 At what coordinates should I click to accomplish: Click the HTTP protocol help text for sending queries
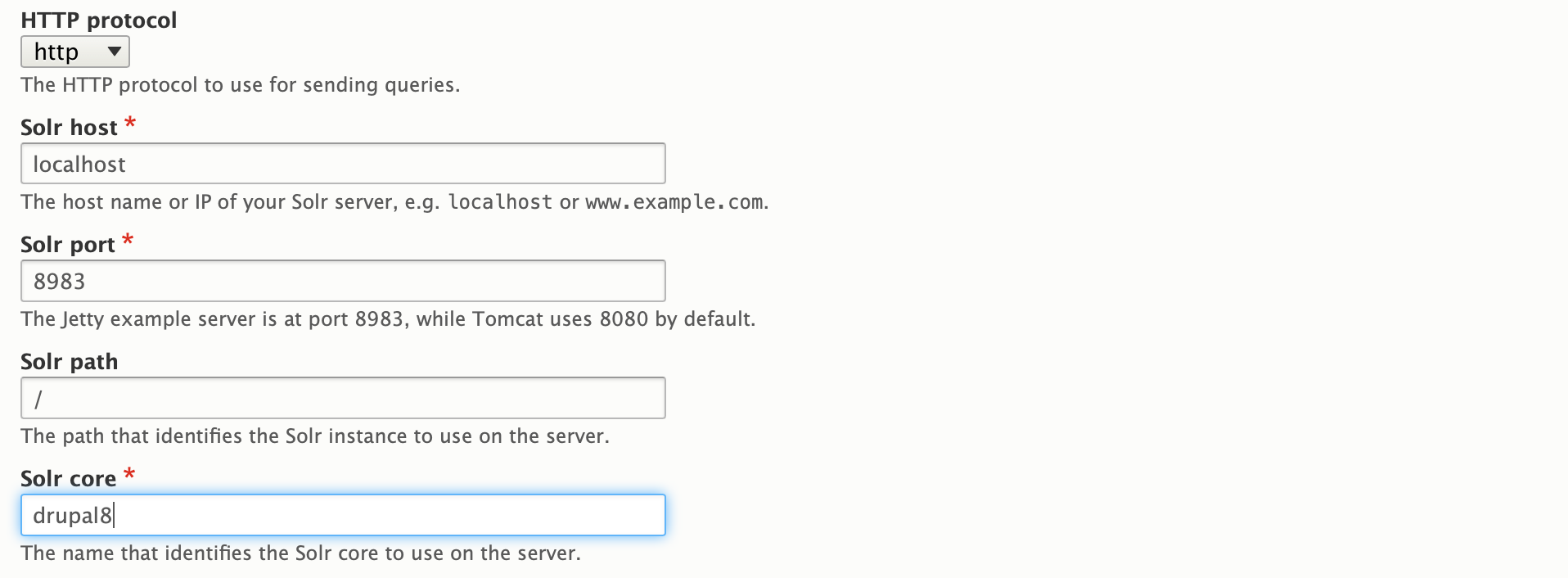[x=240, y=85]
